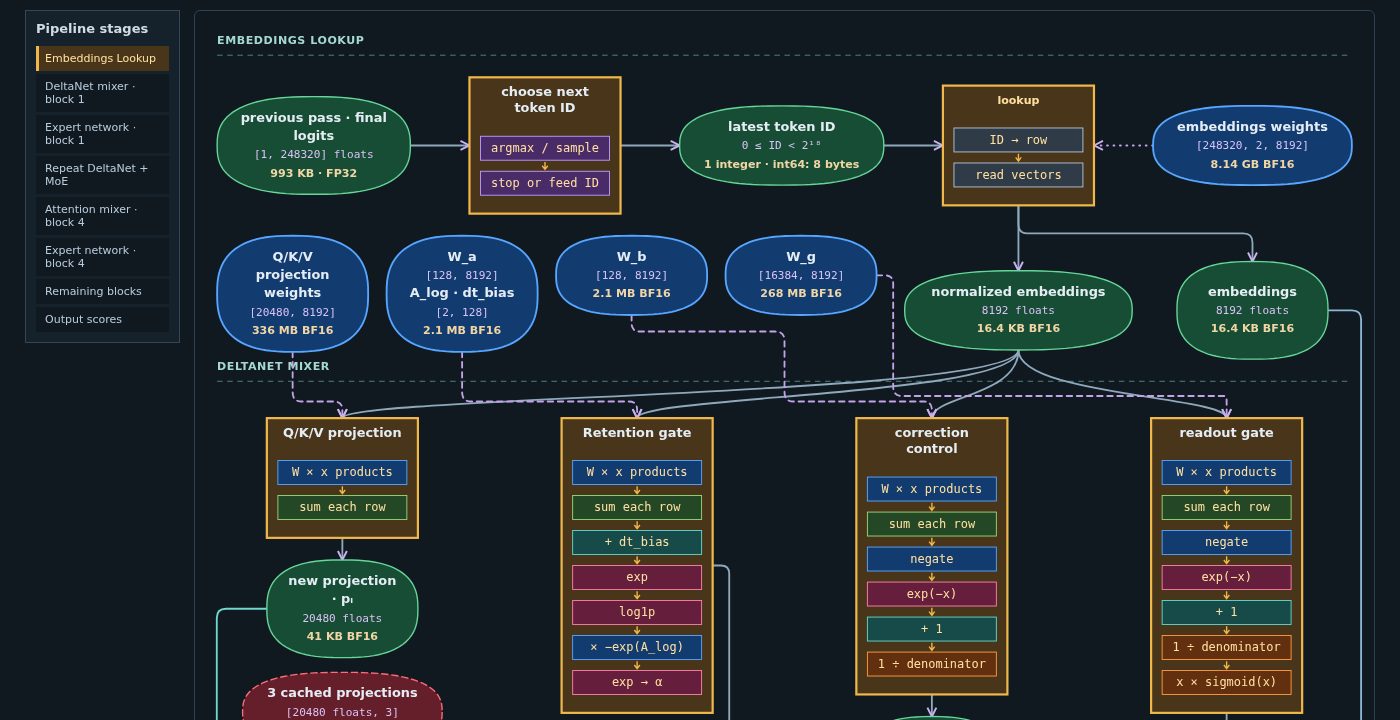
Task: Click the x × sigmoid(x) step
Action: tap(1227, 682)
